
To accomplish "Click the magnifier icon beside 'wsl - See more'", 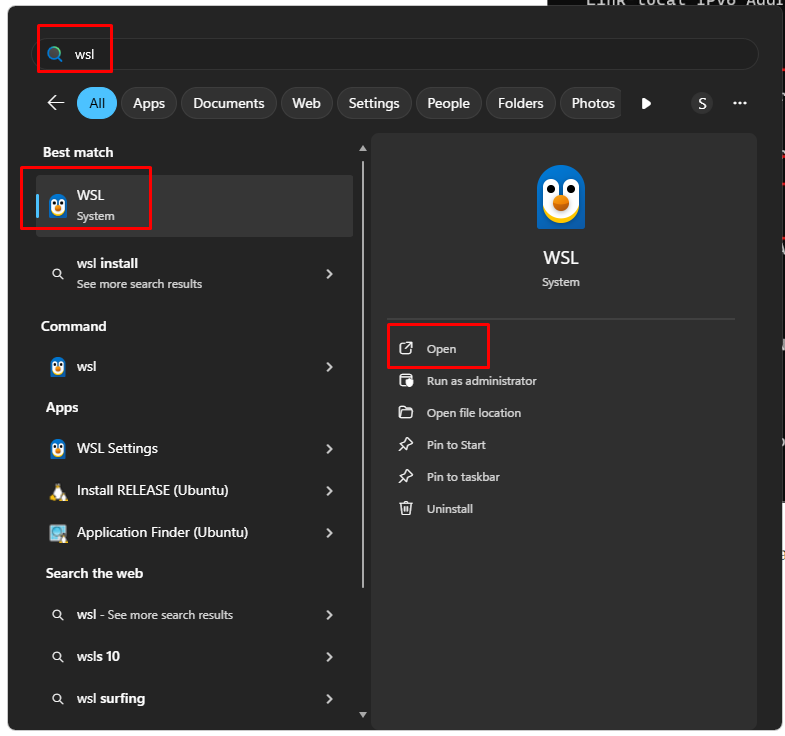I will pyautogui.click(x=58, y=615).
